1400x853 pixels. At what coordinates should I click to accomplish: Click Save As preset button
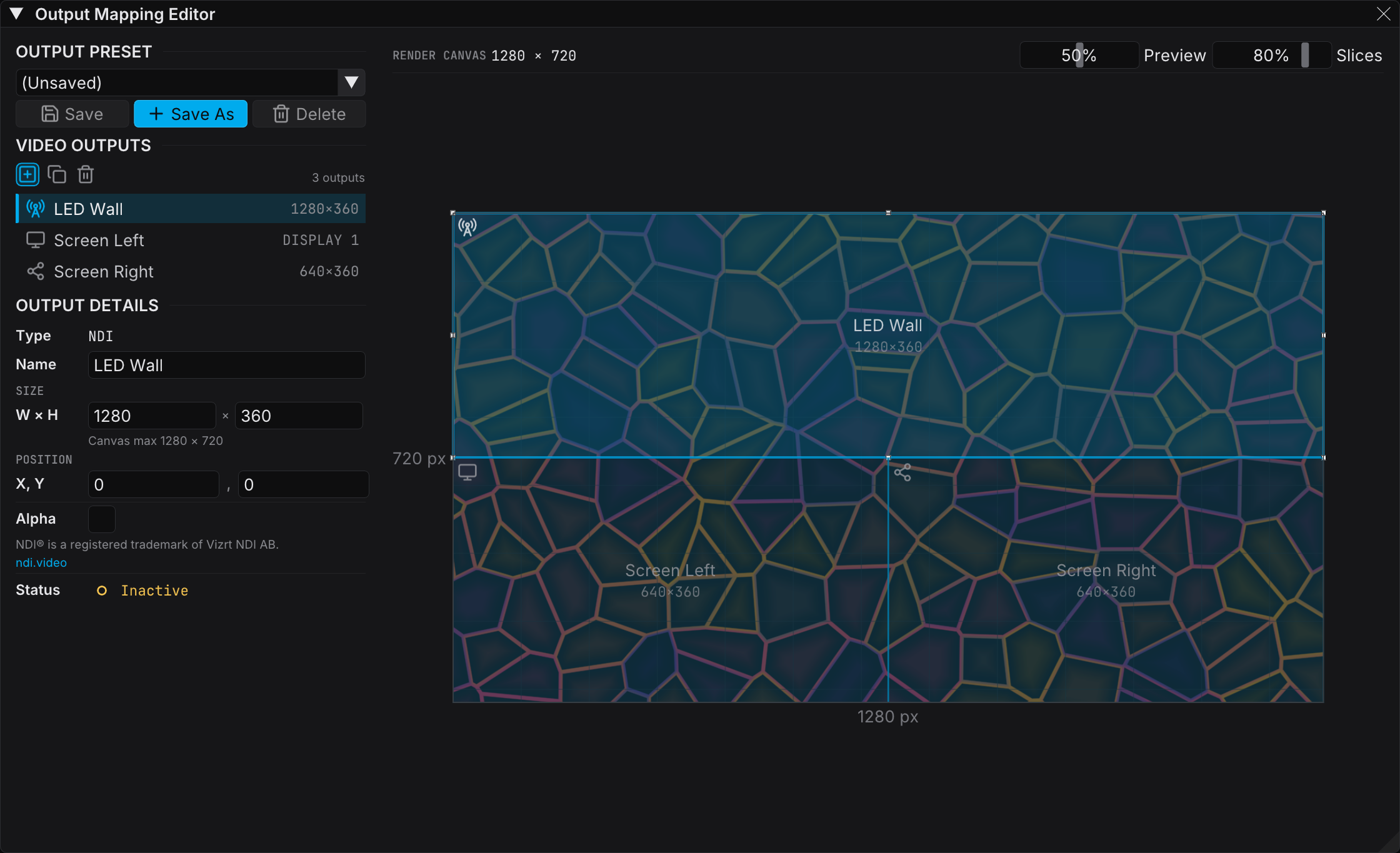point(191,114)
